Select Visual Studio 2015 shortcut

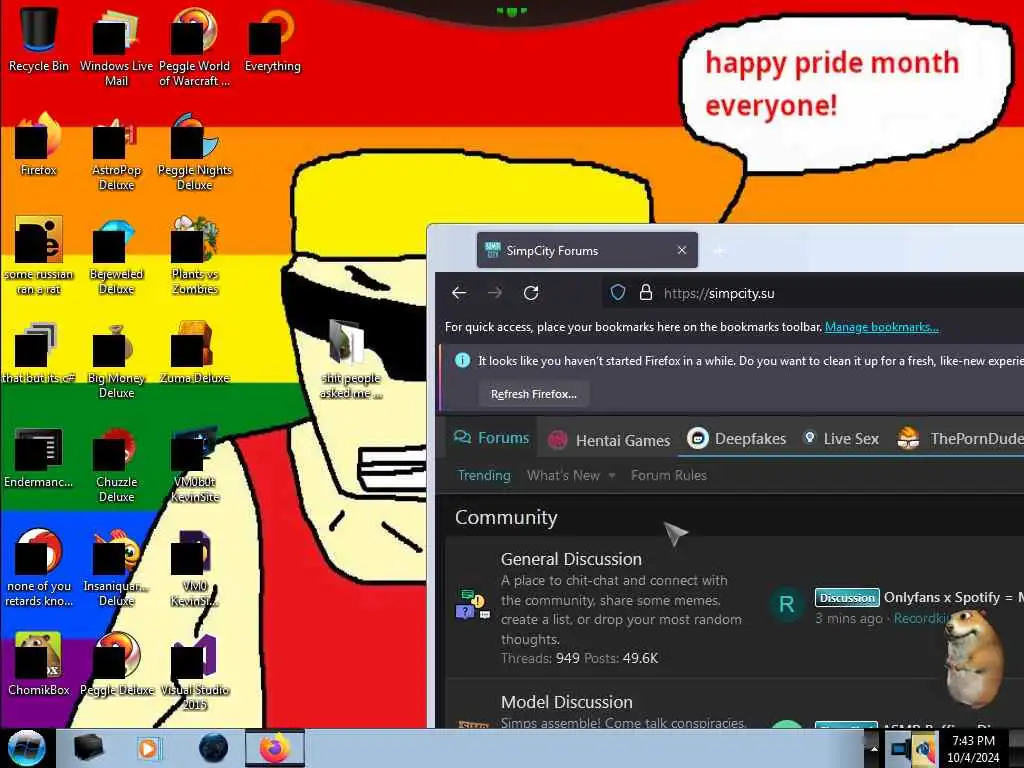tap(194, 673)
